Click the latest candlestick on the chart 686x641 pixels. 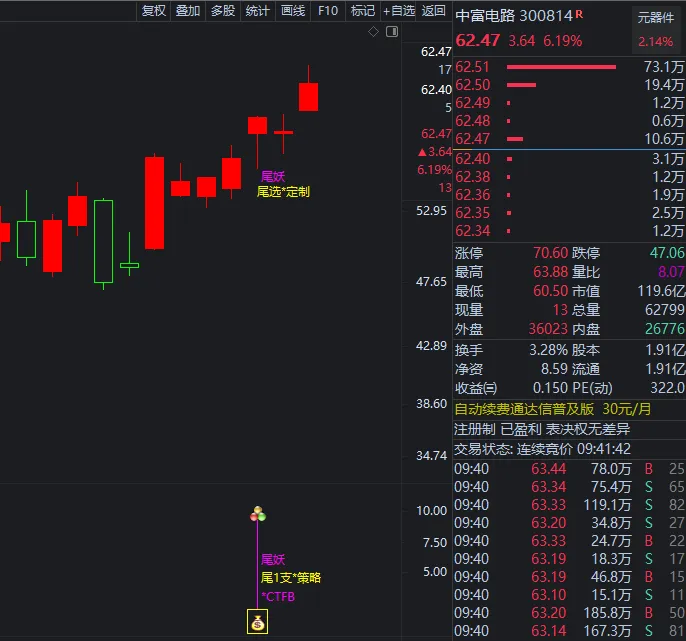[x=309, y=96]
